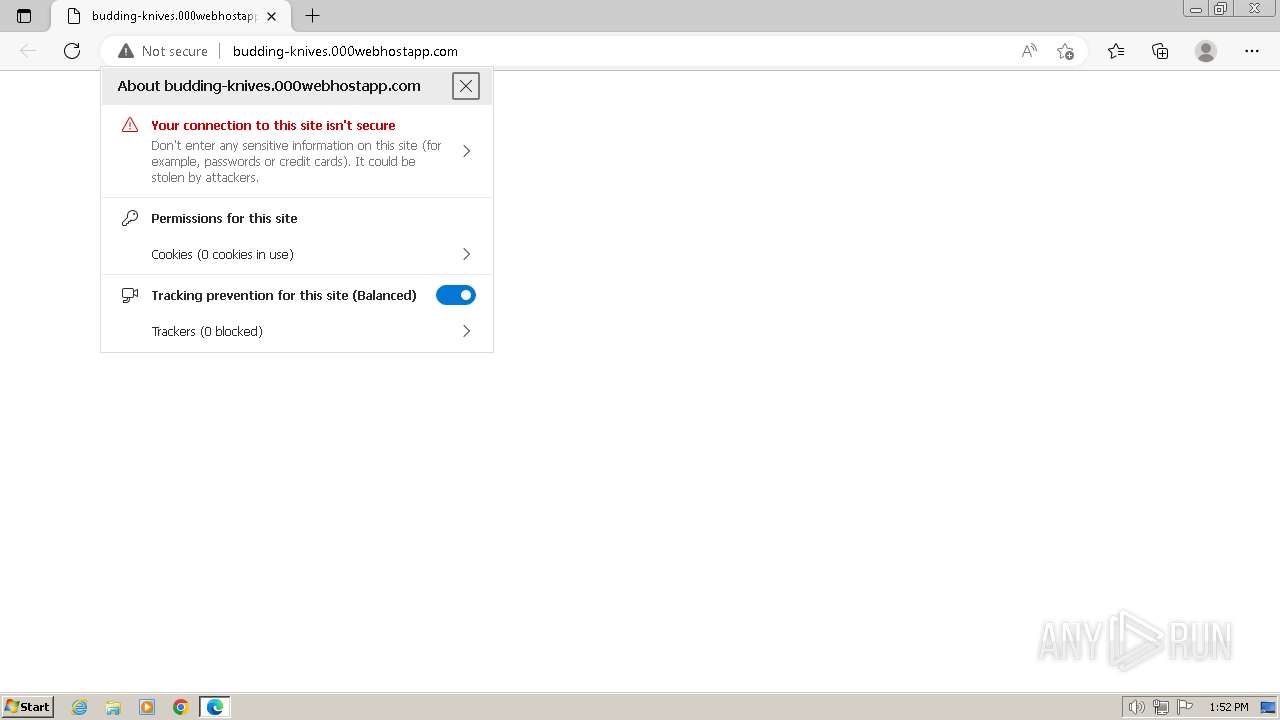Click 'Your connection to this site isn't secure'

[x=273, y=125]
